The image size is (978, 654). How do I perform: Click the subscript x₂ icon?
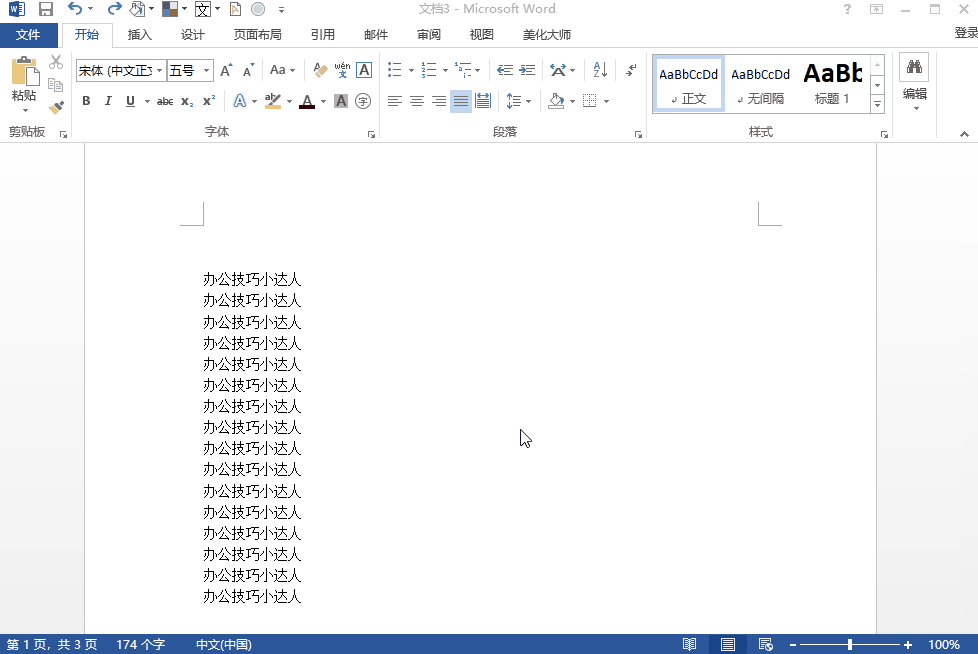(187, 101)
